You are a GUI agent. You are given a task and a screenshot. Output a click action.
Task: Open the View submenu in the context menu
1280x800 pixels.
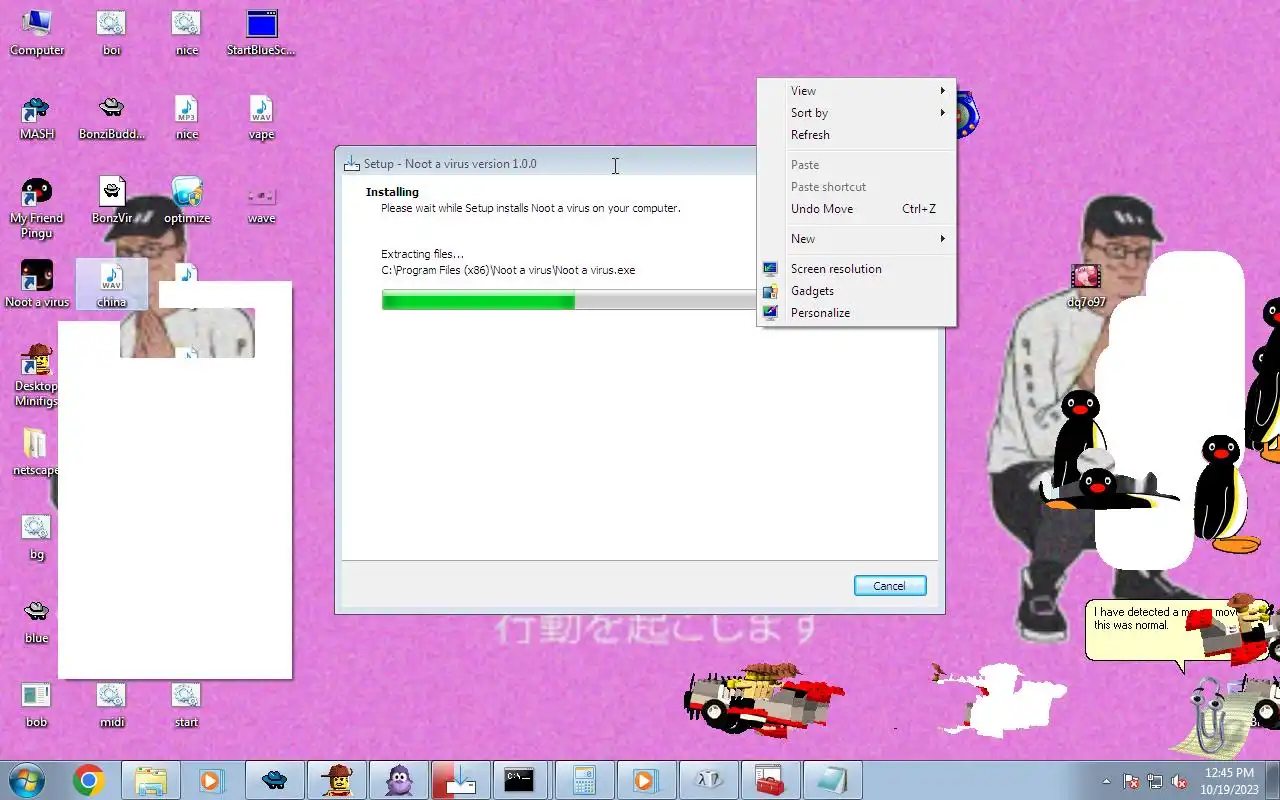(856, 91)
